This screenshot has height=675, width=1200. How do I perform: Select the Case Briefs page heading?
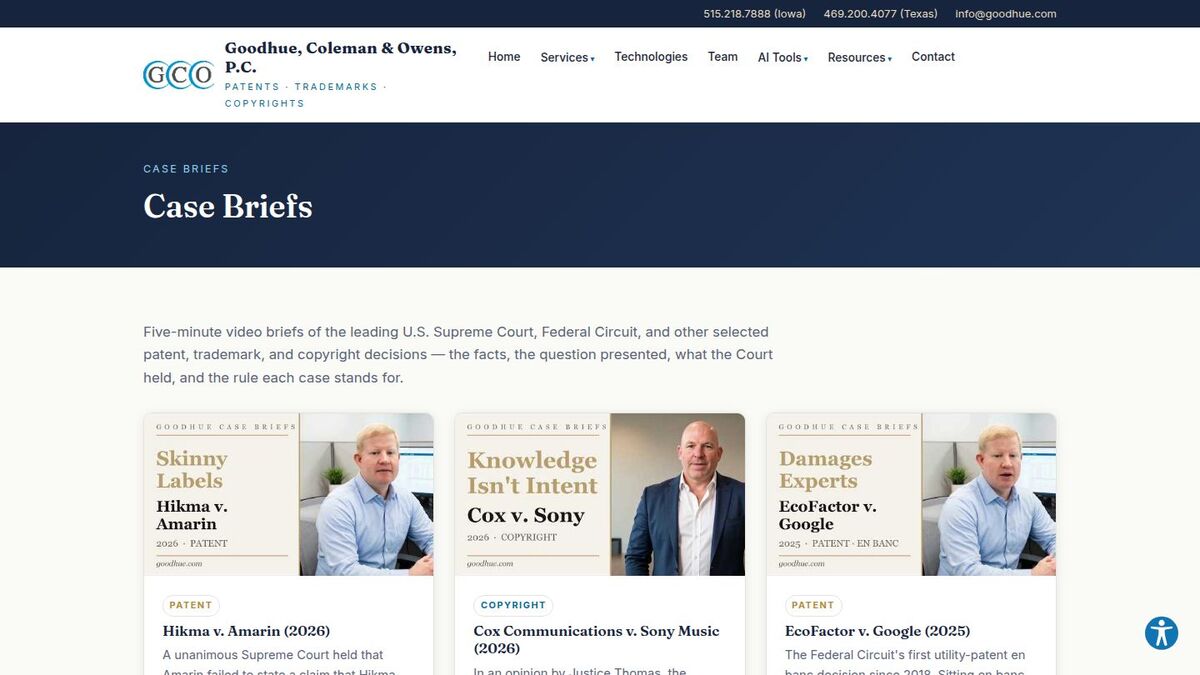coord(228,206)
